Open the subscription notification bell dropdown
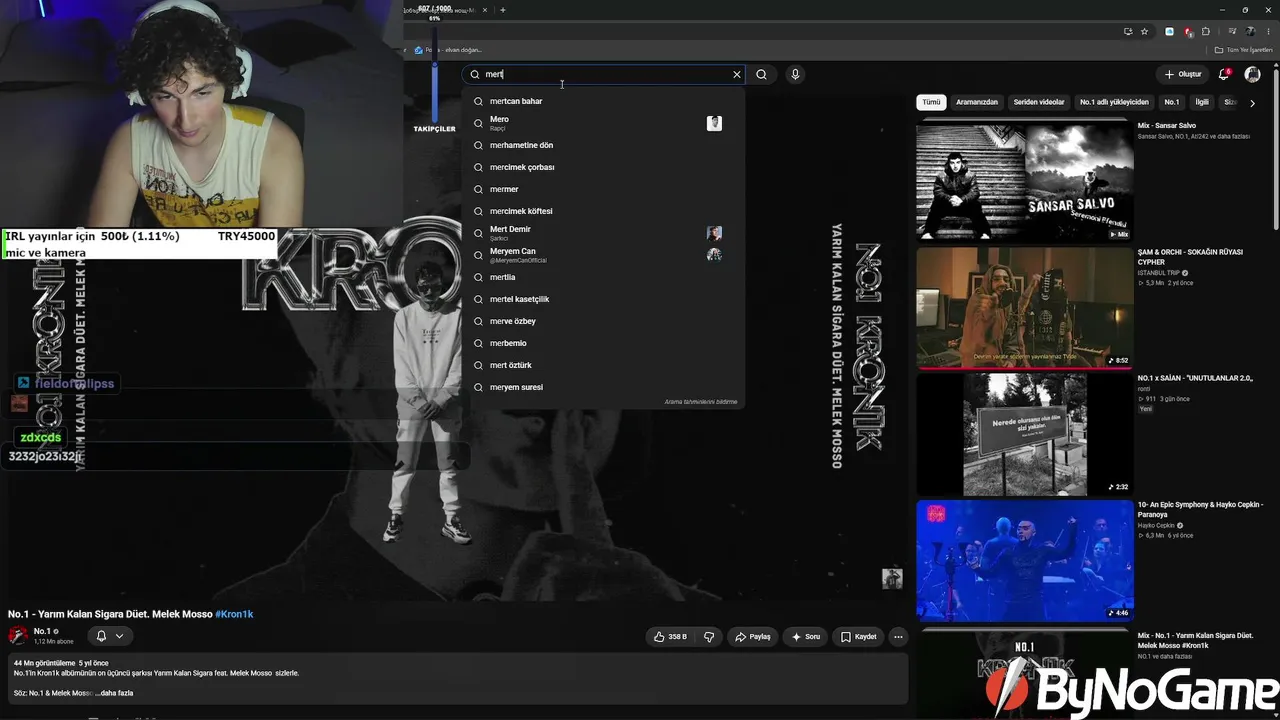Screen dimensions: 1280x720 coord(110,636)
